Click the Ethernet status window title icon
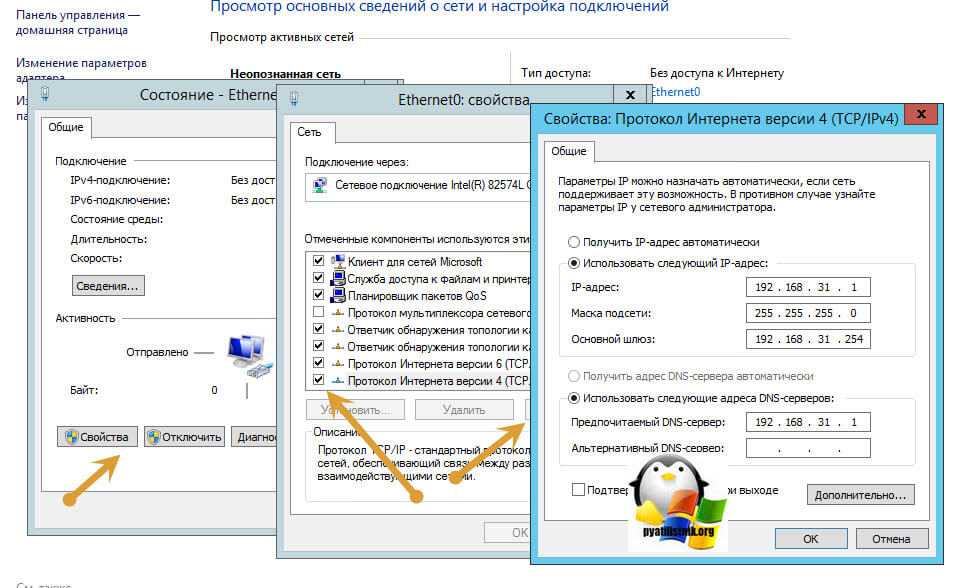Screen dimensions: 975x588 point(44,96)
